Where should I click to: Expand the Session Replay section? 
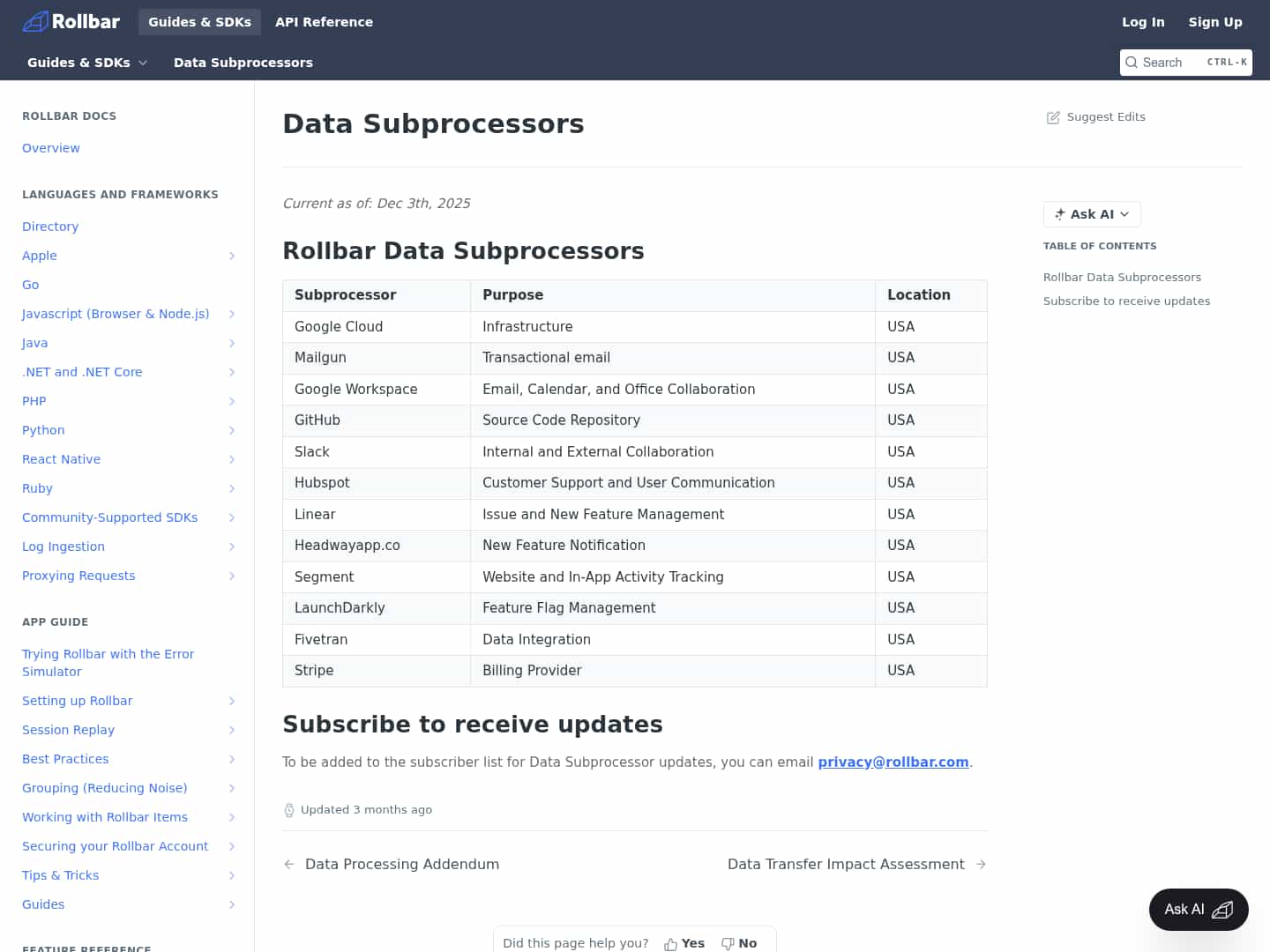232,730
